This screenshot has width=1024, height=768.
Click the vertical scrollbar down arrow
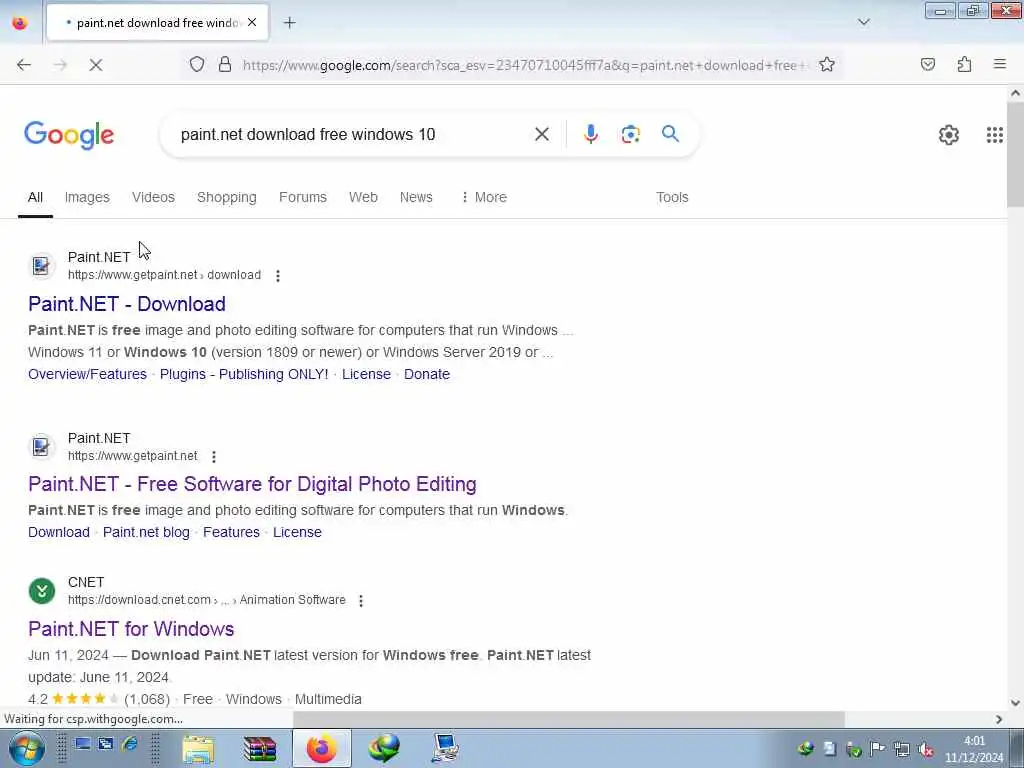1015,703
